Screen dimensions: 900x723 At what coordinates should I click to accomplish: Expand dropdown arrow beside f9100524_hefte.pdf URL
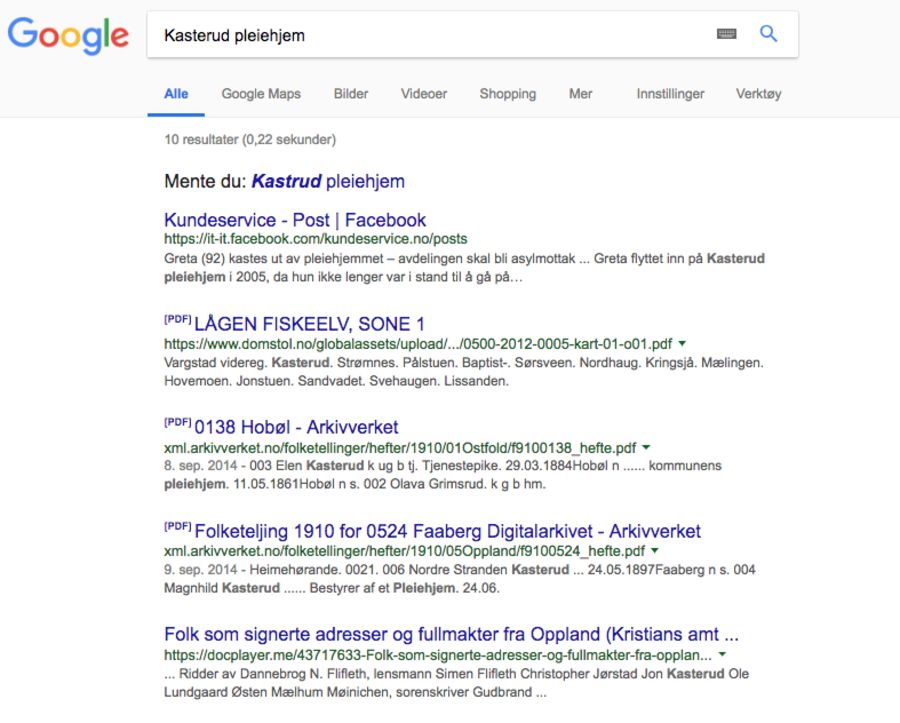655,550
